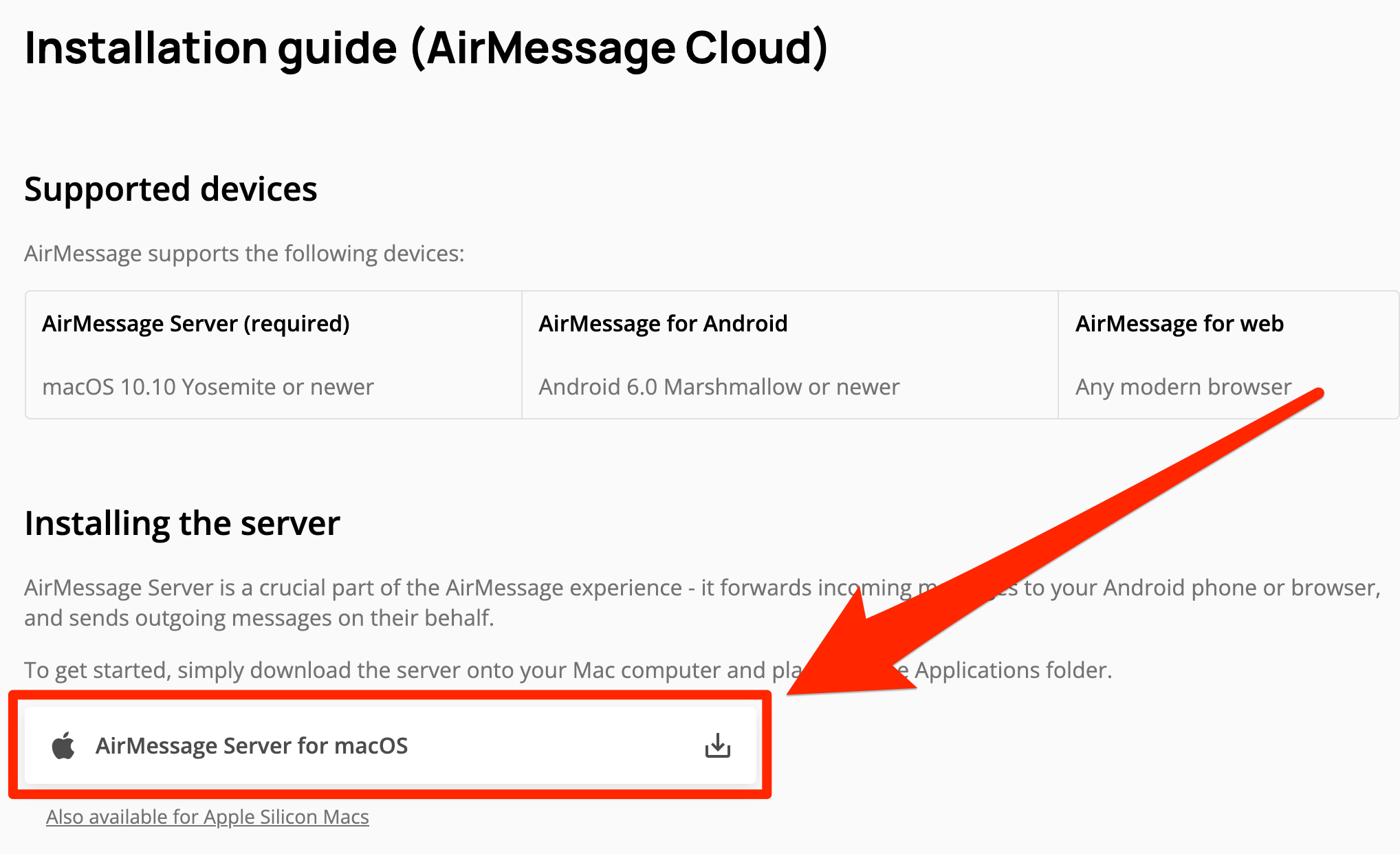Click the AirMessage for web heading

click(x=1179, y=323)
